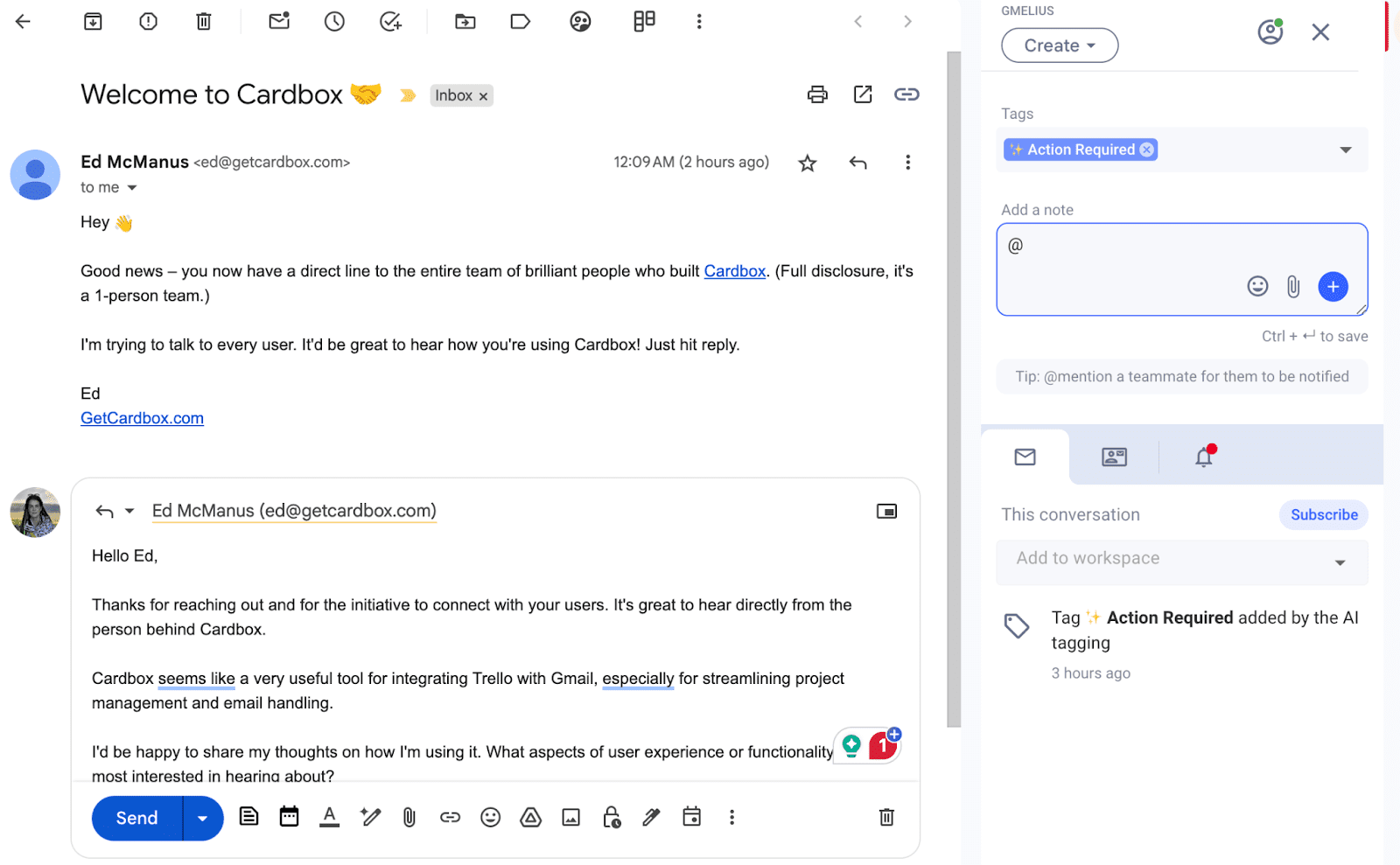Open the Create dropdown in Gmelius
This screenshot has width=1400, height=865.
tap(1059, 45)
